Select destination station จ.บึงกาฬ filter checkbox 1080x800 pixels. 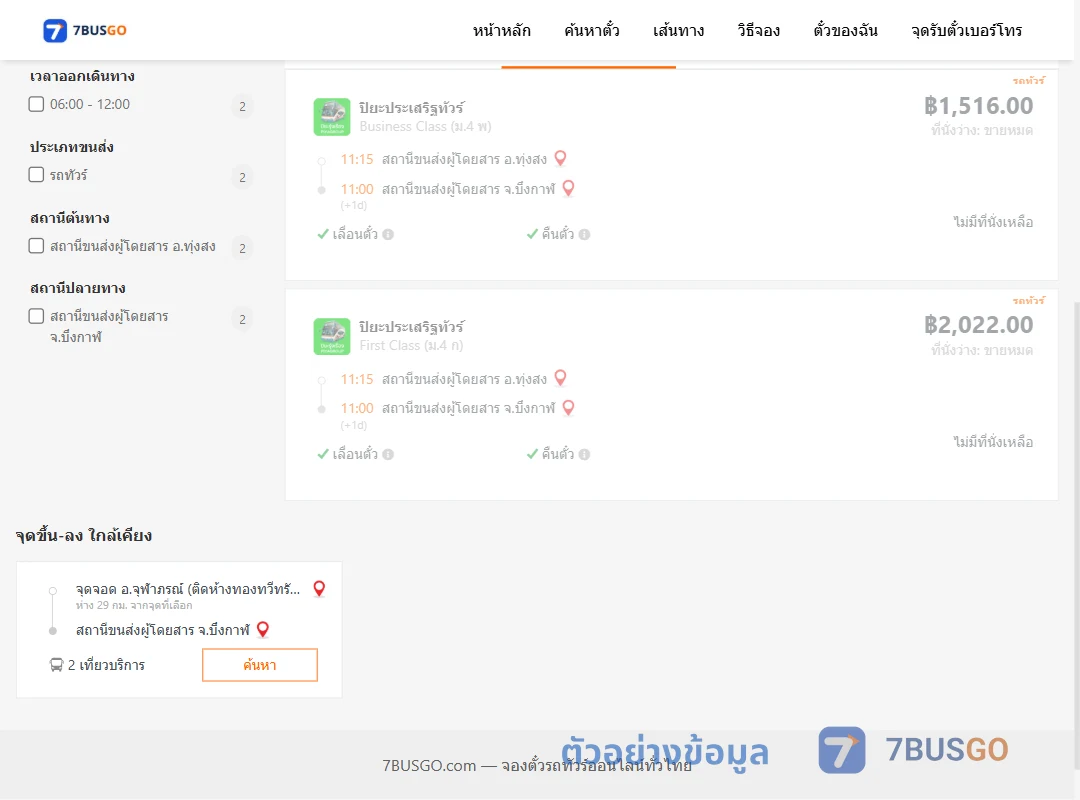(37, 316)
